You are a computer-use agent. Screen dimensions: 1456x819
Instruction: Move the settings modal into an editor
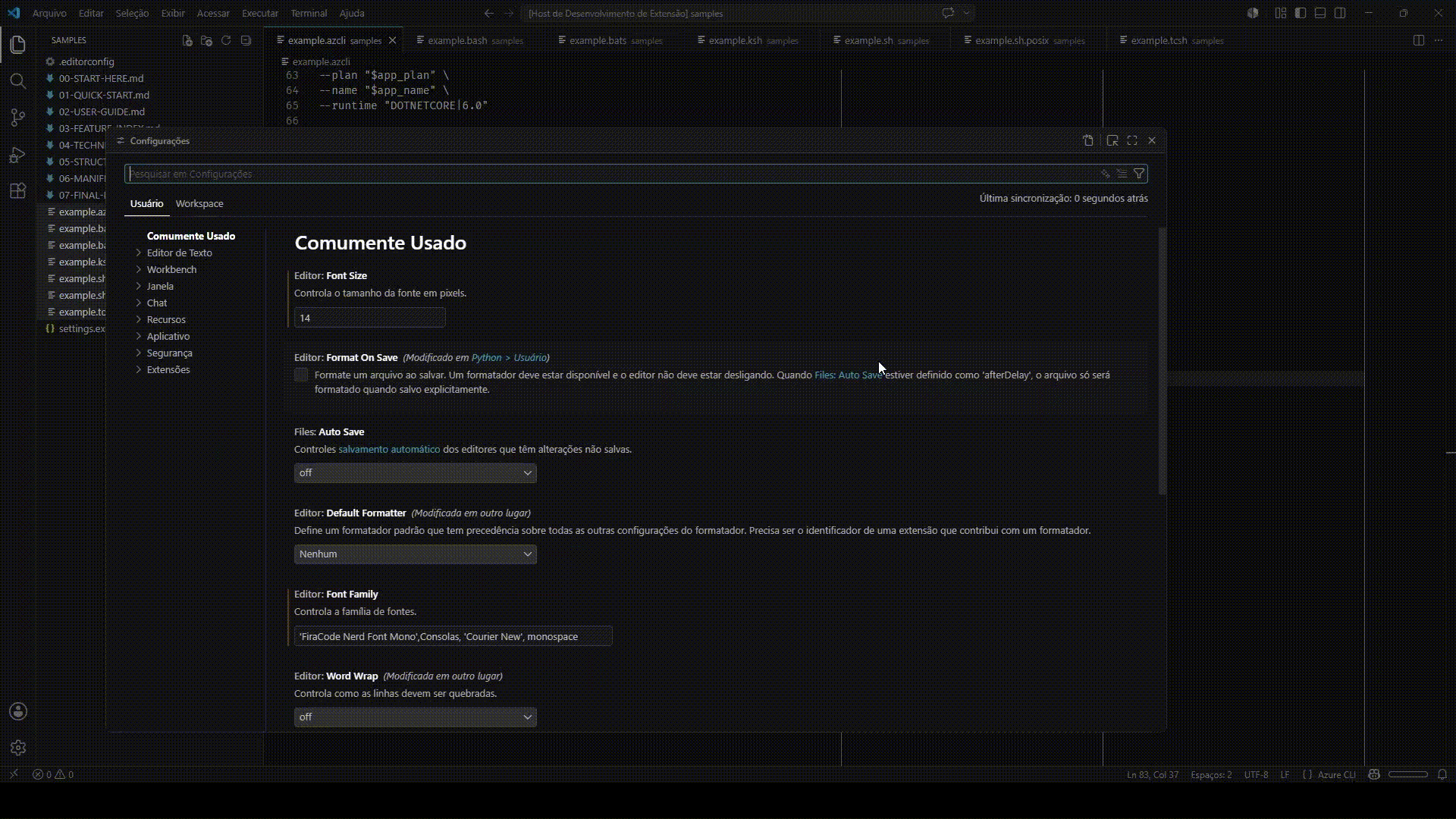pos(1112,140)
